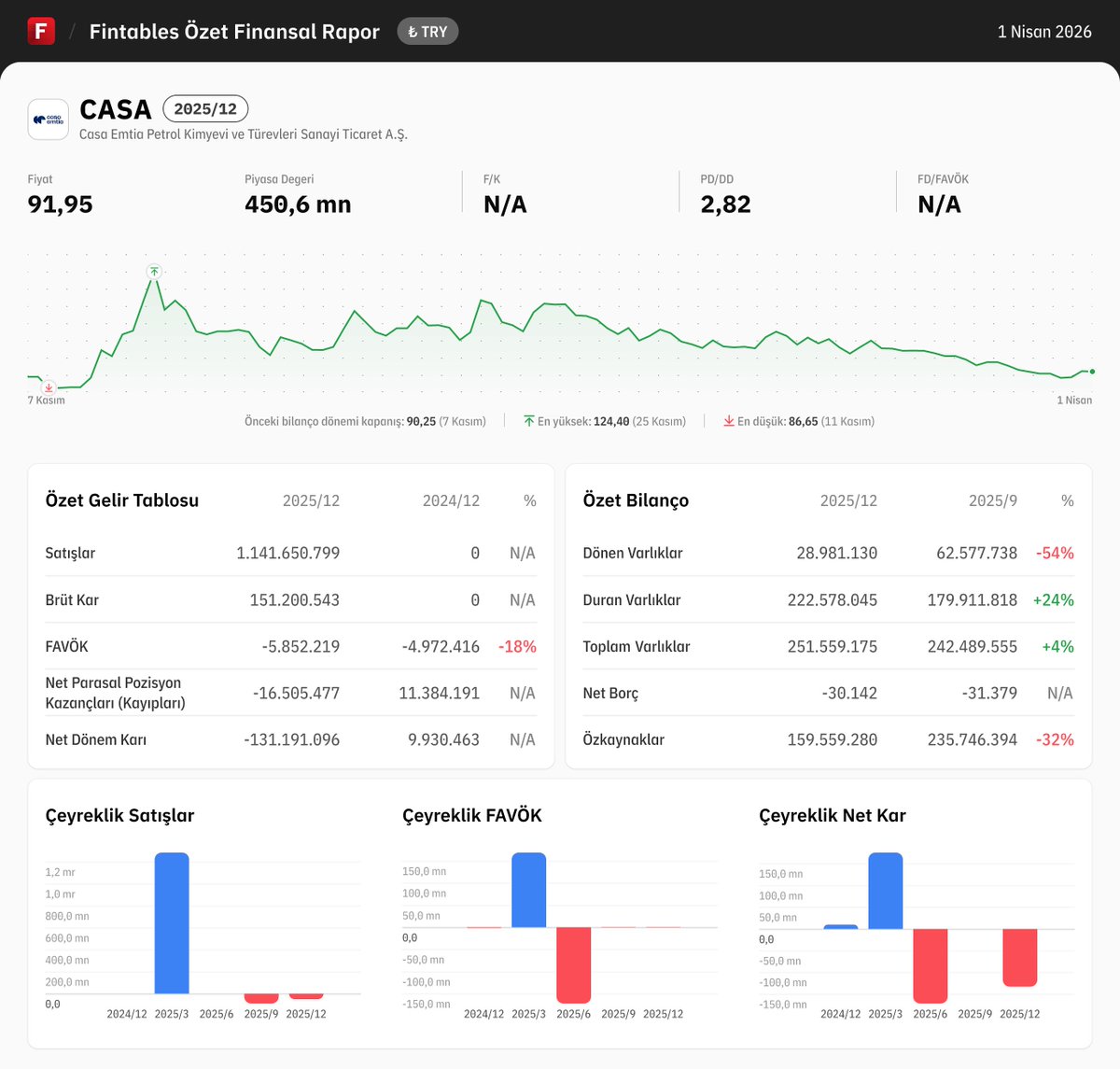The width and height of the screenshot is (1120, 1069).
Task: Click the low-point arrow marker near 7 Kasım
Action: pos(48,387)
